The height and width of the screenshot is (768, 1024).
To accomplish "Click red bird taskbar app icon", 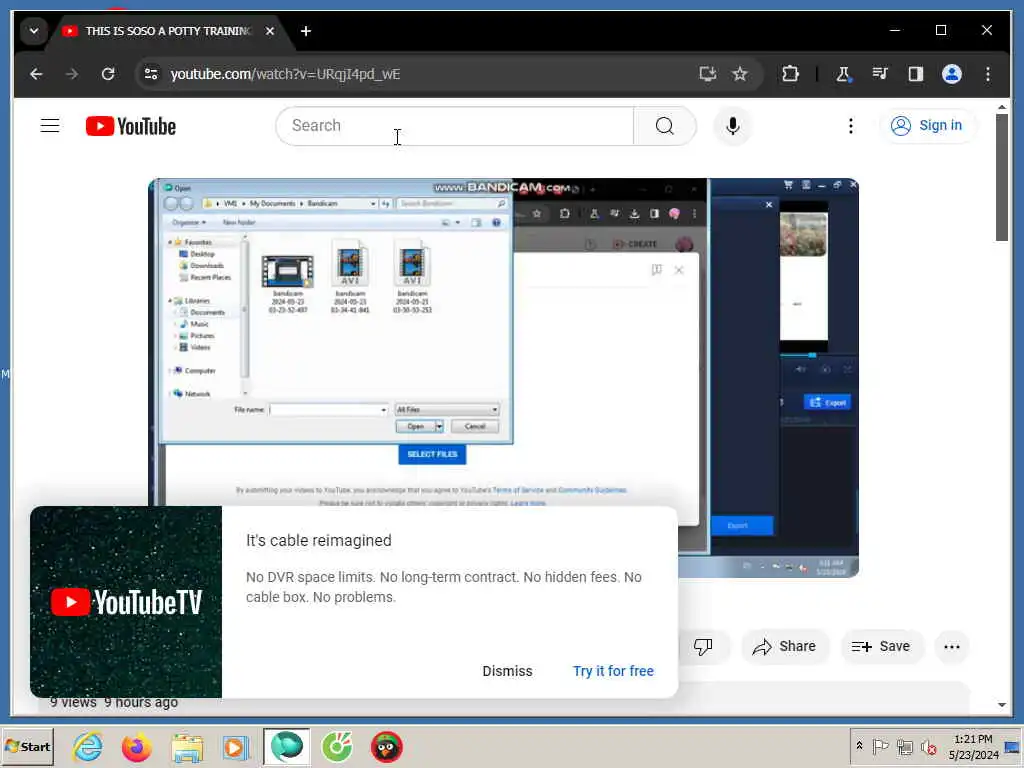I will (x=387, y=747).
